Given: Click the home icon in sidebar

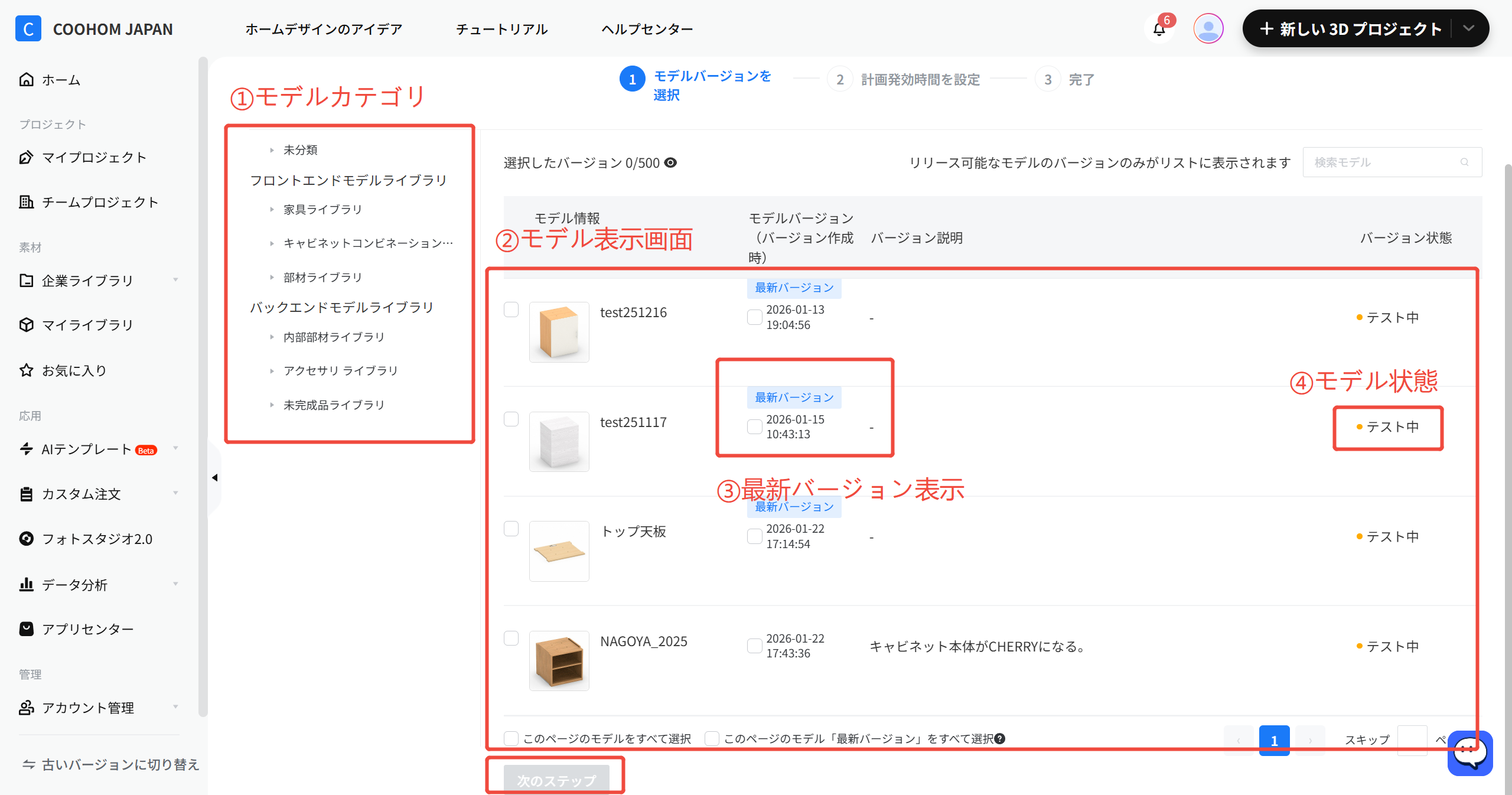Looking at the screenshot, I should coord(26,79).
